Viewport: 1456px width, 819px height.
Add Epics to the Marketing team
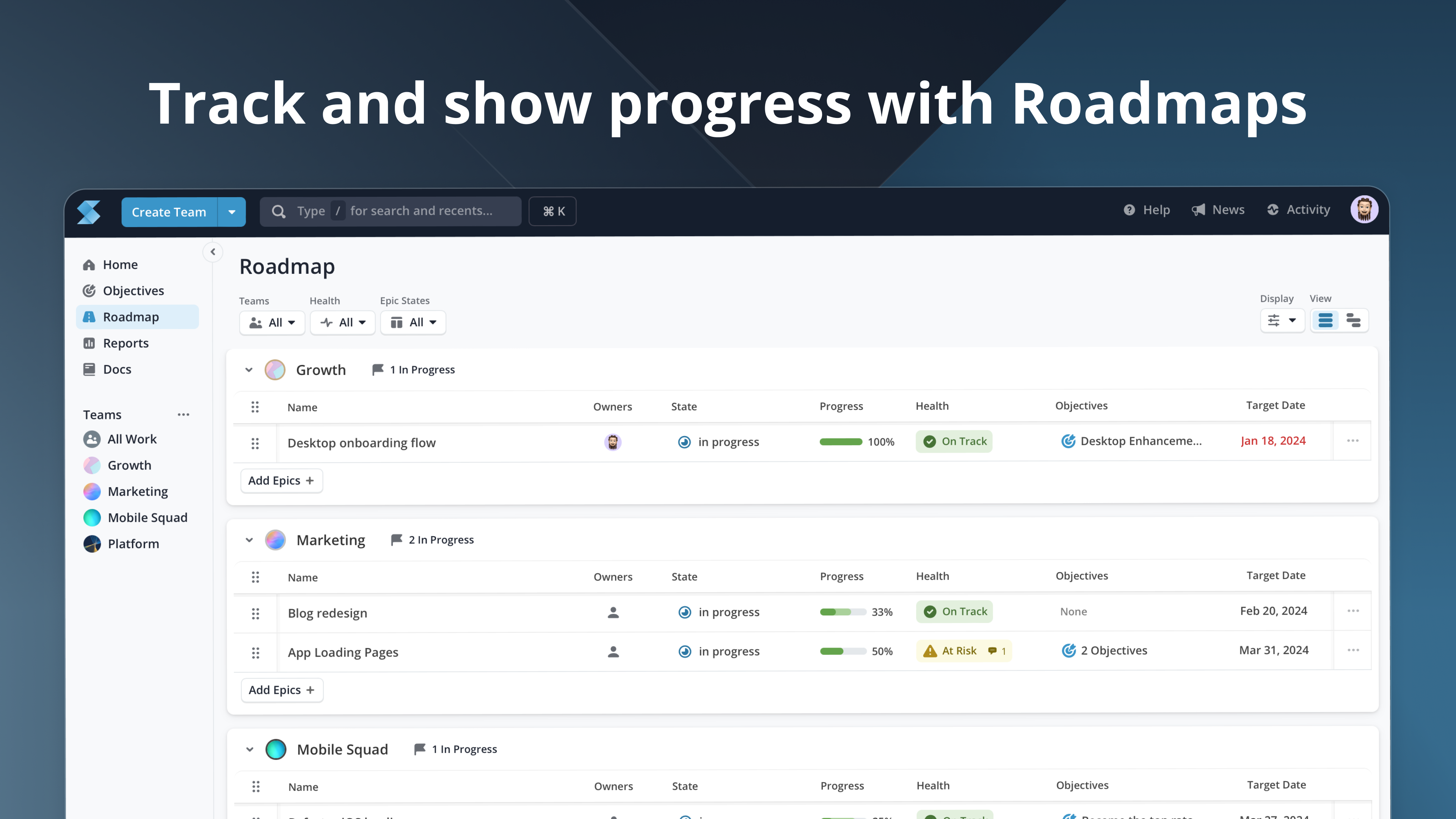[x=282, y=691]
